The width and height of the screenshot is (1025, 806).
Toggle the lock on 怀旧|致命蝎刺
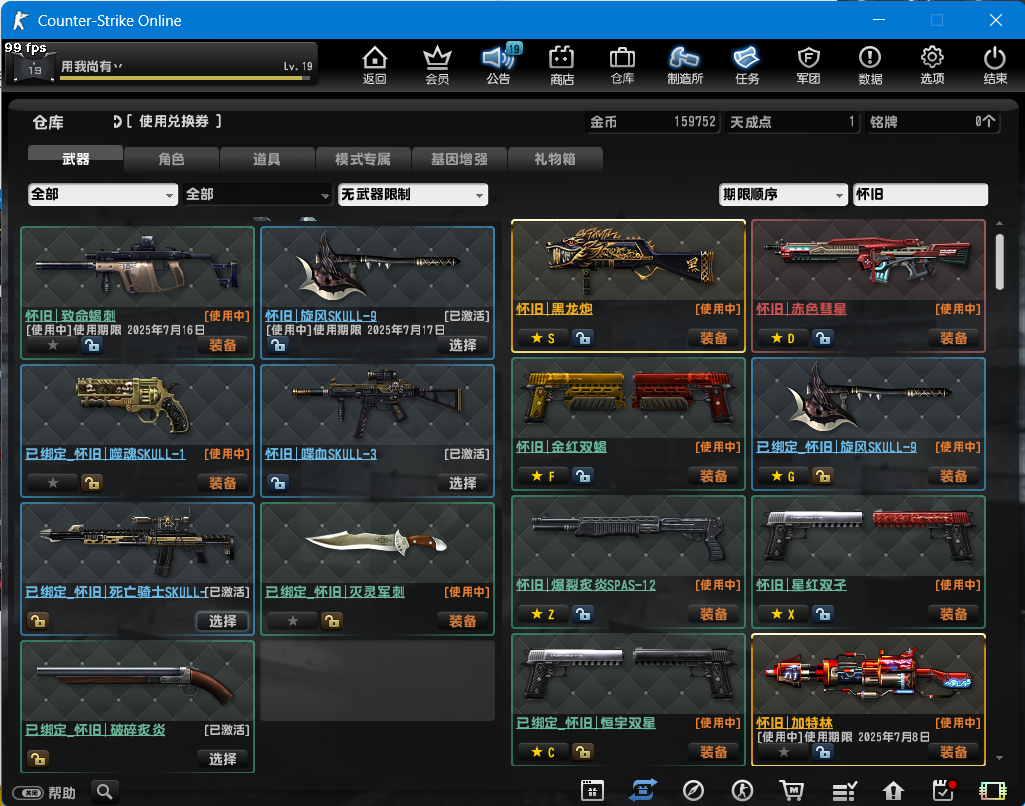[92, 345]
